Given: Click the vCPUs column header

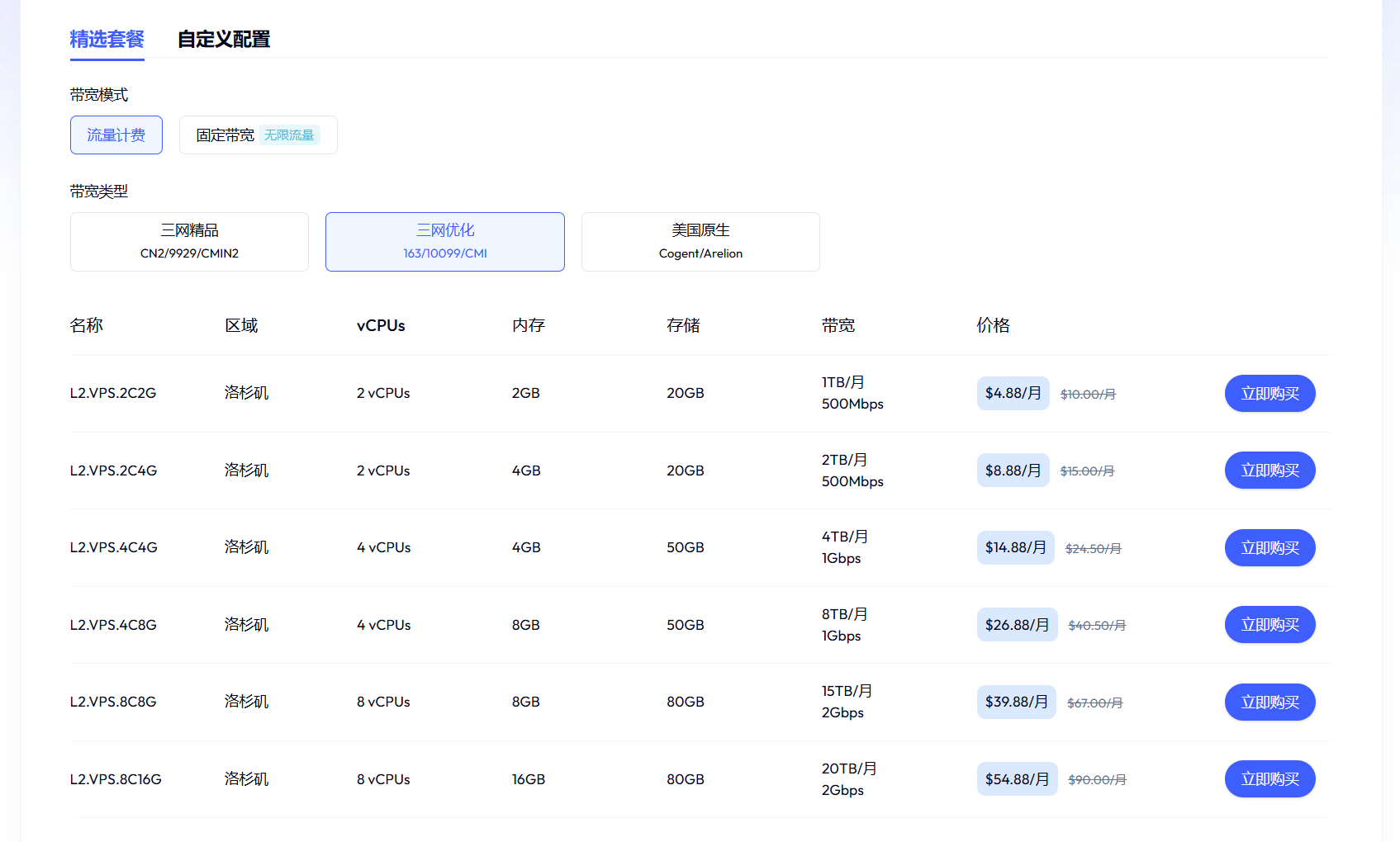Looking at the screenshot, I should [x=381, y=325].
